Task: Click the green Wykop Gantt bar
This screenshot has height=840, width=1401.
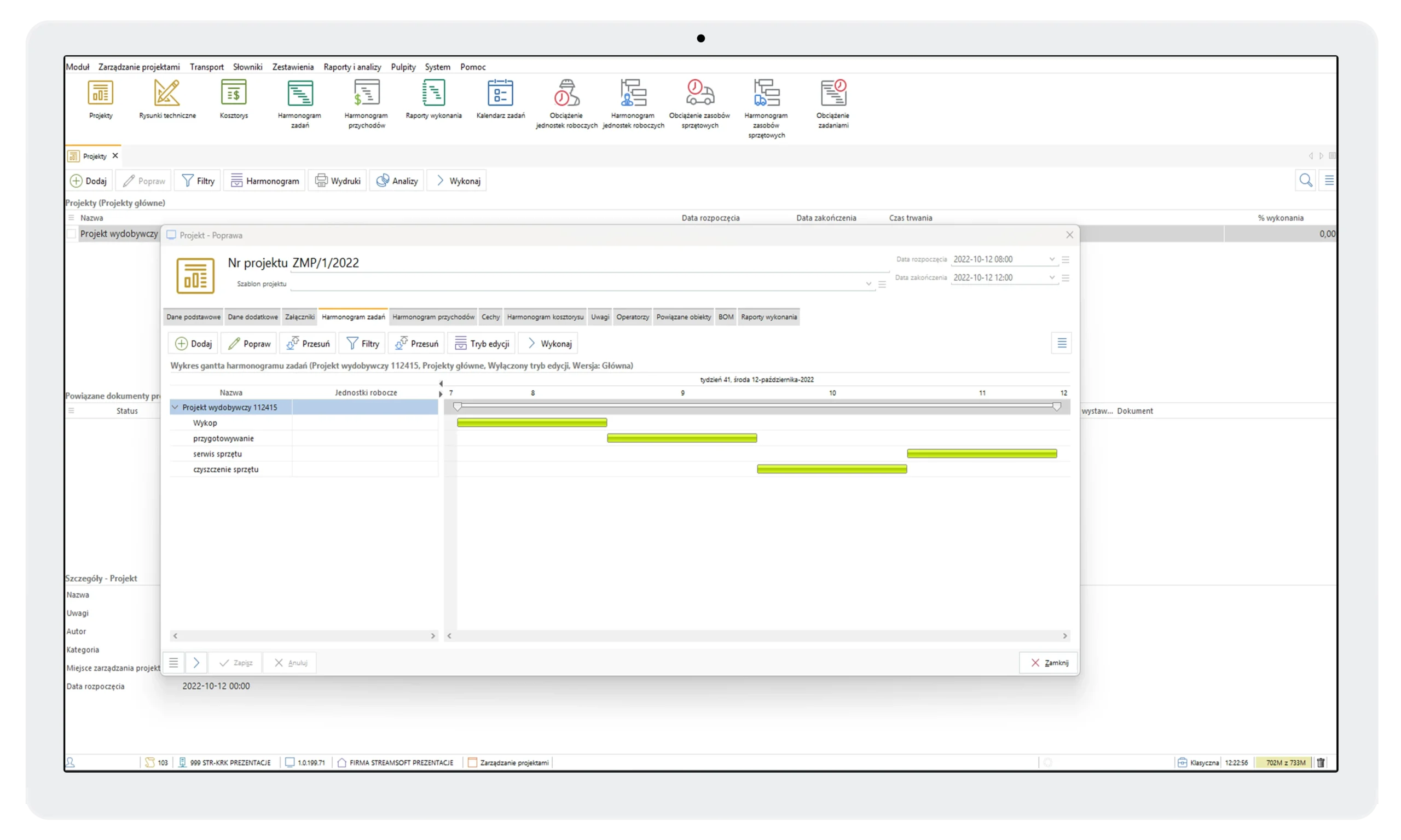Action: point(531,422)
